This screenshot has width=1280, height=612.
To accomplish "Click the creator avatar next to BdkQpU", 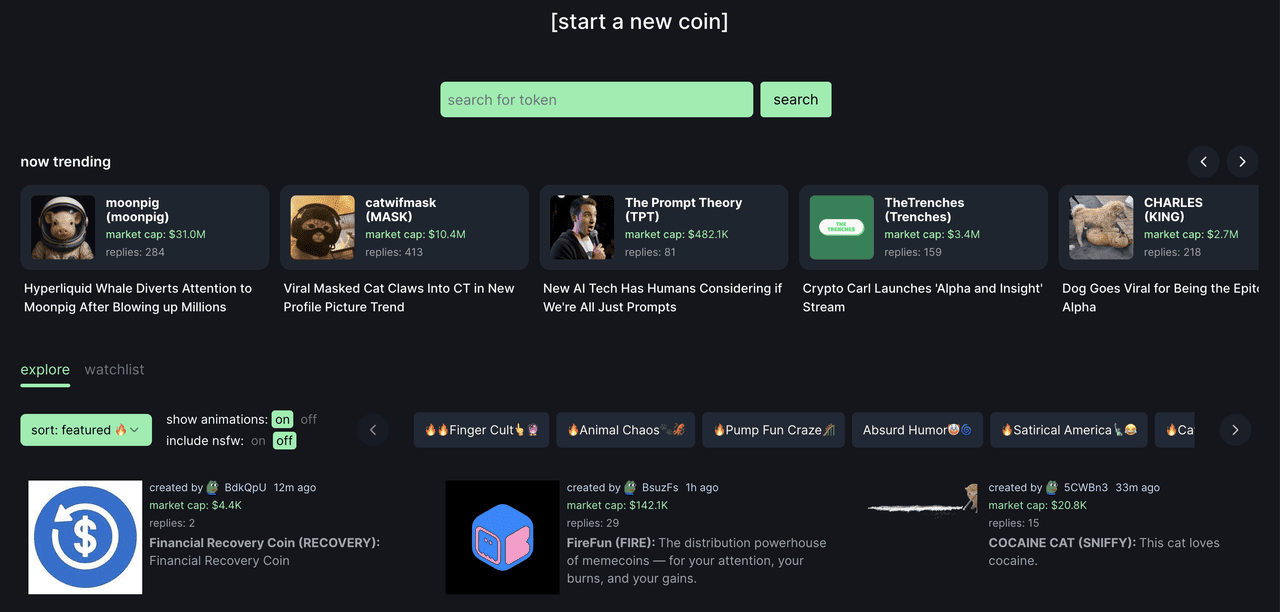I will tap(212, 488).
